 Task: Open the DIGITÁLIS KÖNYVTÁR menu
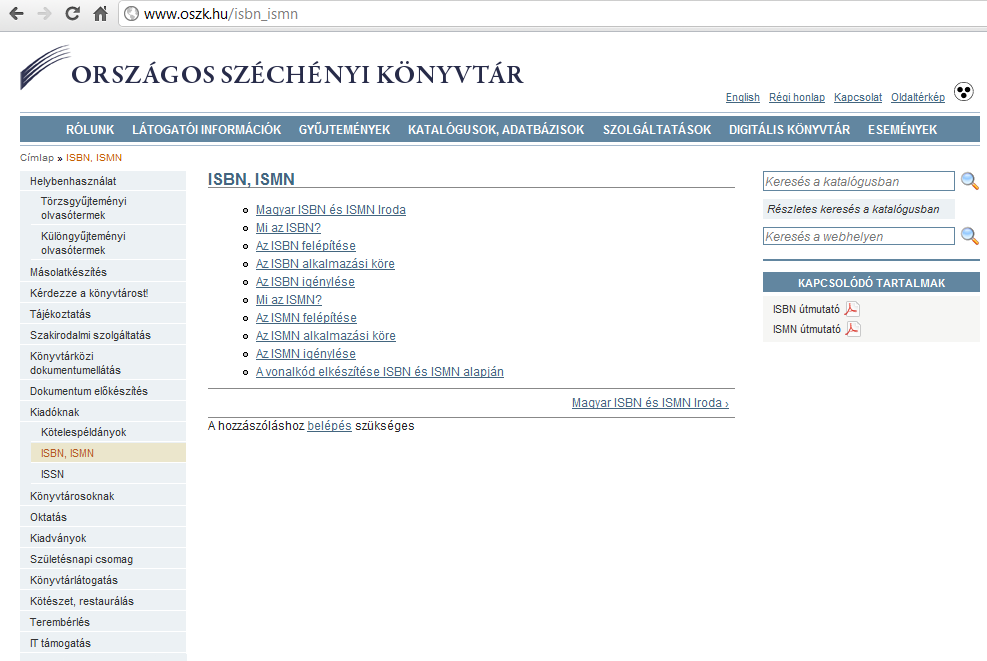pos(789,130)
